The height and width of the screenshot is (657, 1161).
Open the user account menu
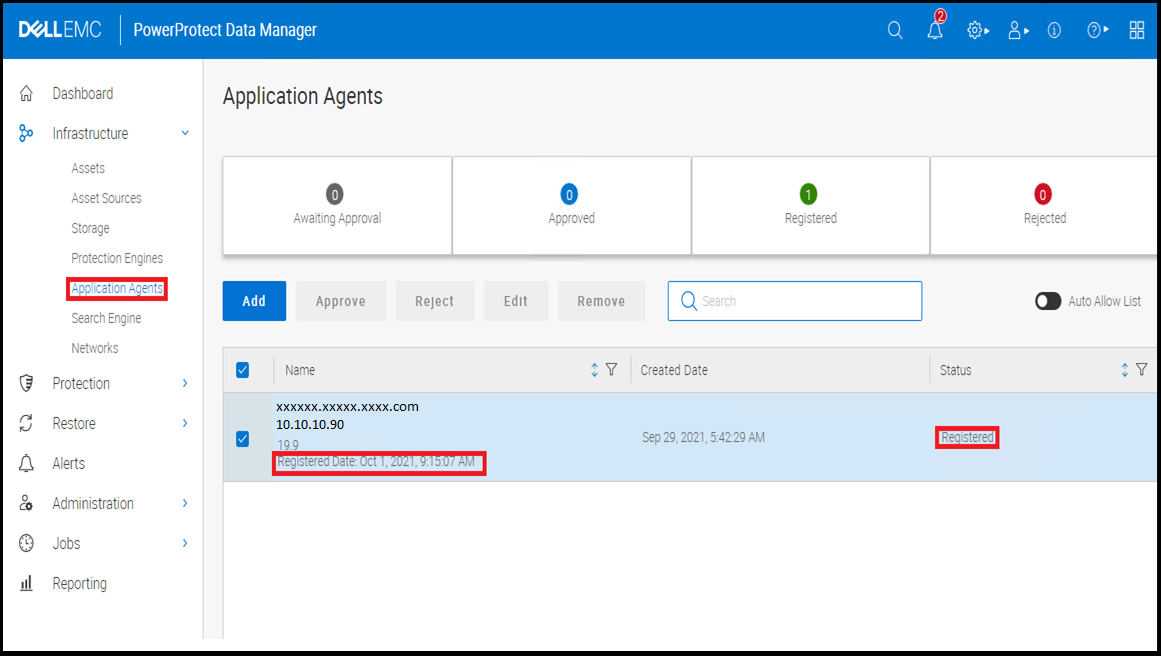(1018, 30)
